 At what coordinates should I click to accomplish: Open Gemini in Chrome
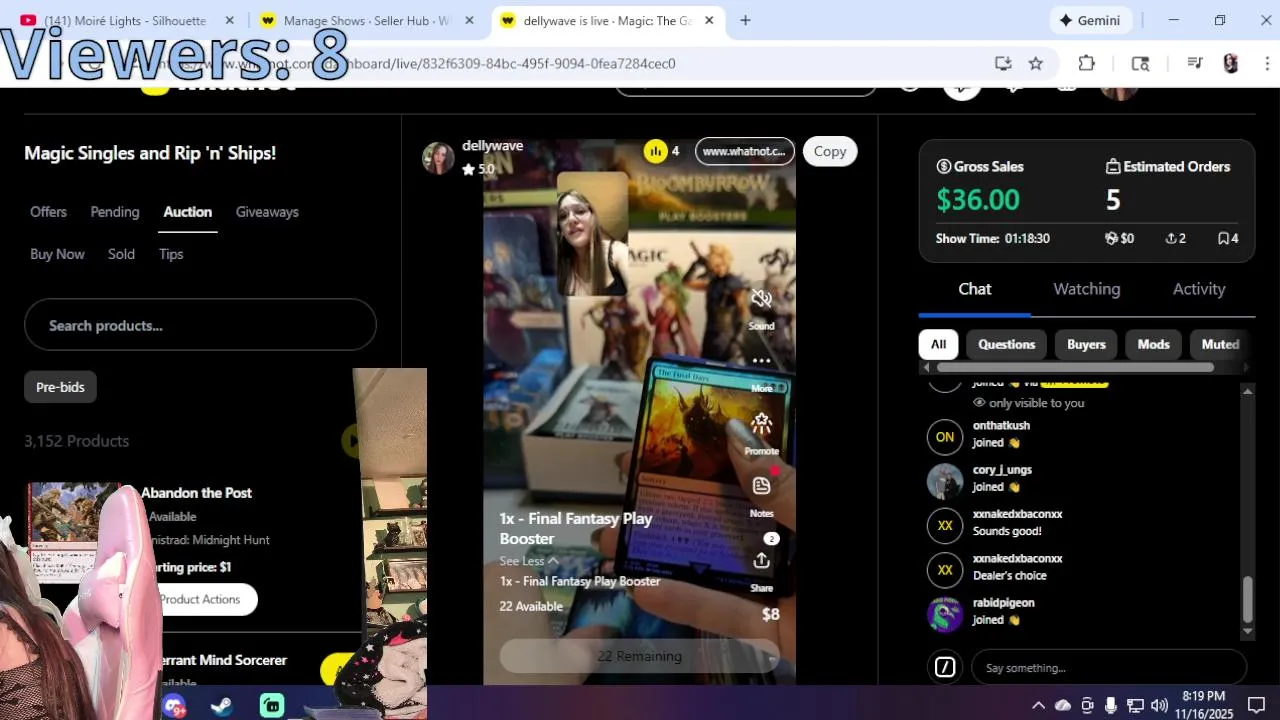point(1090,20)
